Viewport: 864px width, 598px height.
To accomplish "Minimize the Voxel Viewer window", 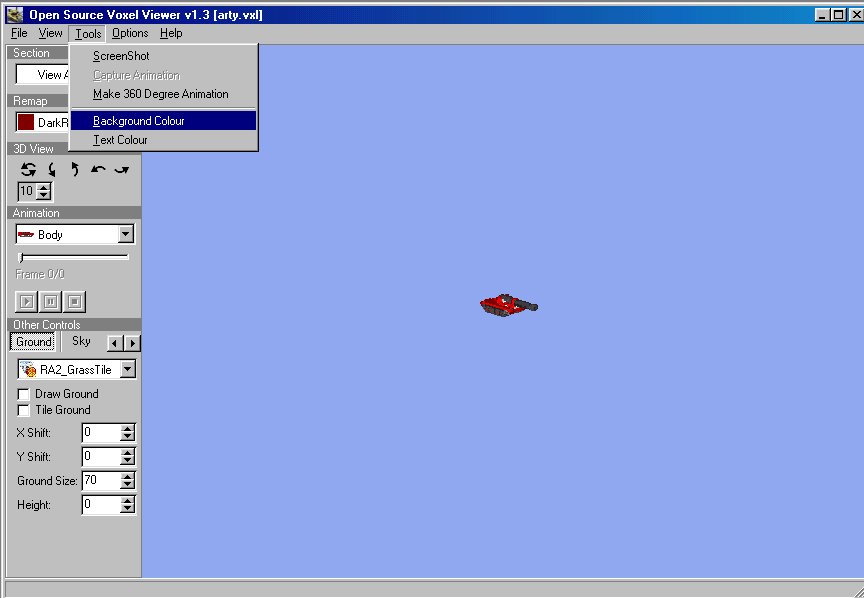I will coord(823,15).
